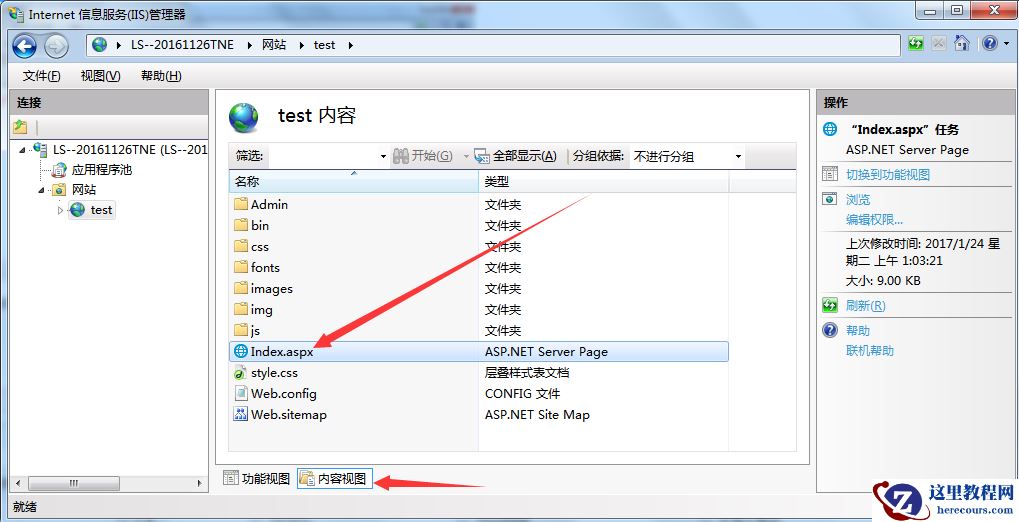
Task: Click test in the address breadcrumb
Action: [x=324, y=45]
